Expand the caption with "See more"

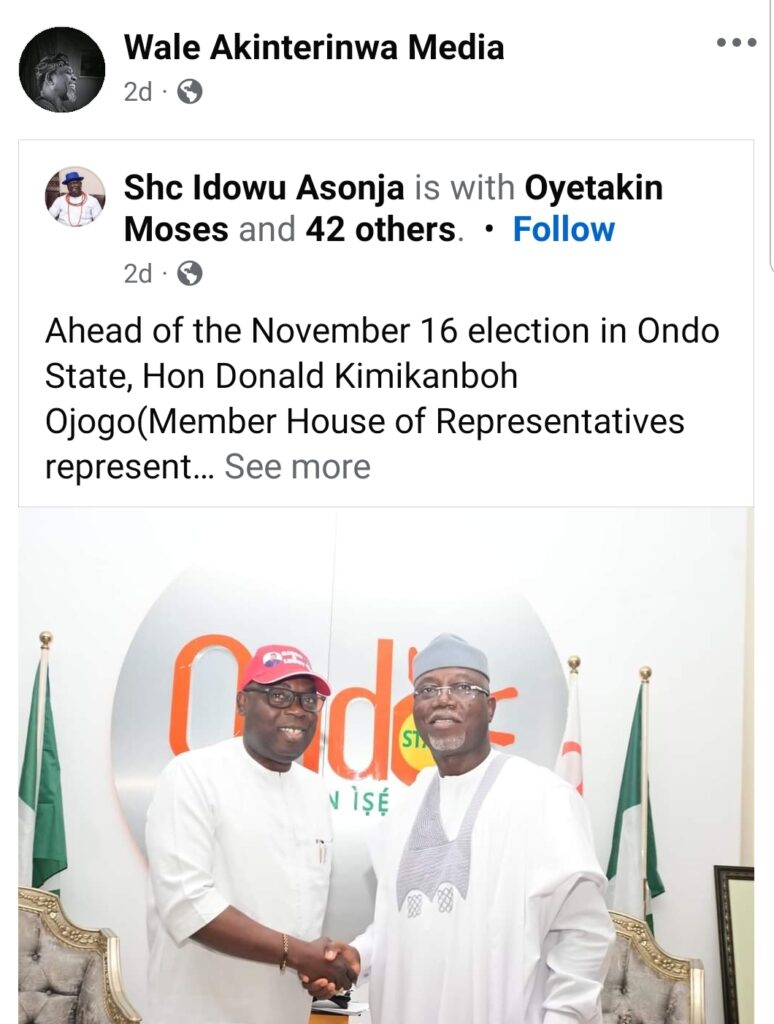[297, 466]
